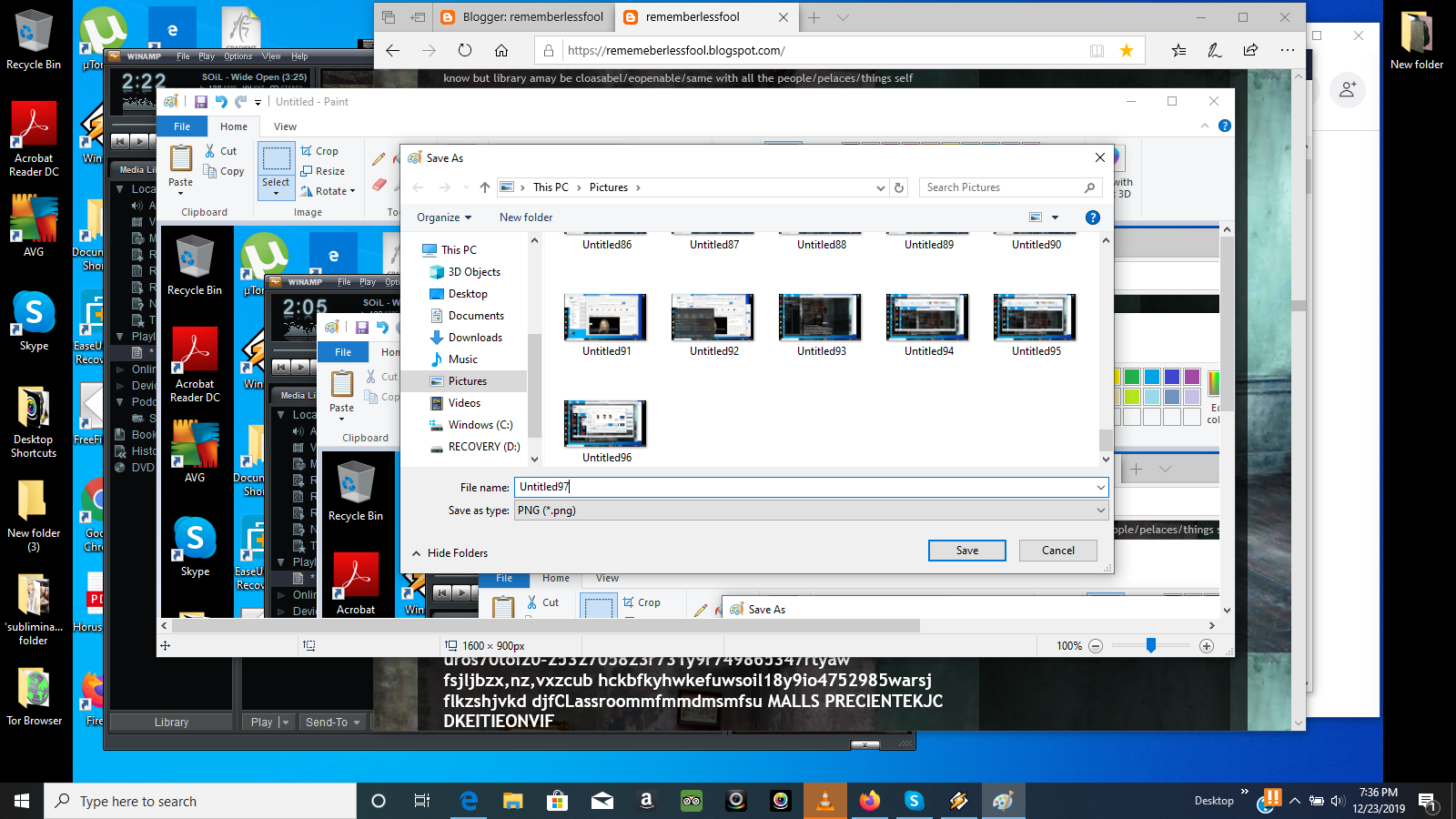Screen dimensions: 1456x819
Task: Open Recycle Bin on the desktop
Action: (34, 39)
